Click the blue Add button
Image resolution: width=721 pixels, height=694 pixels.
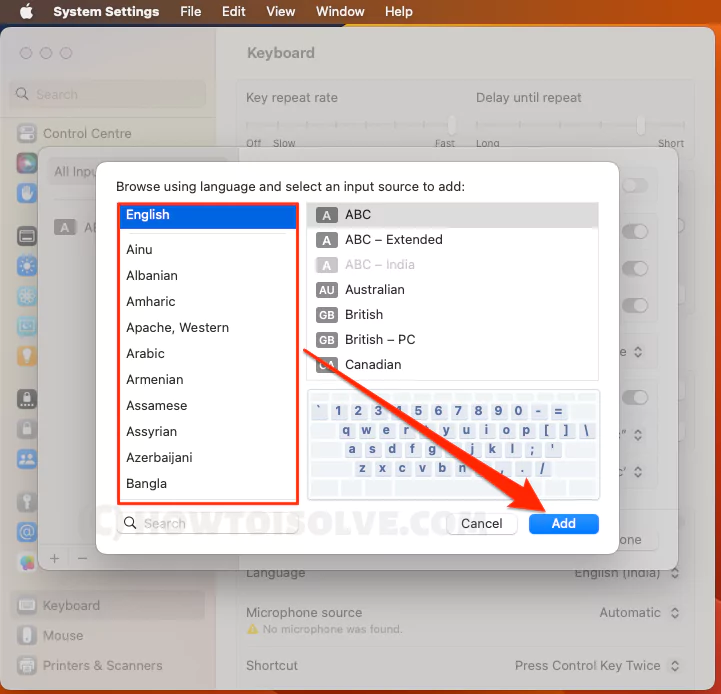(563, 524)
